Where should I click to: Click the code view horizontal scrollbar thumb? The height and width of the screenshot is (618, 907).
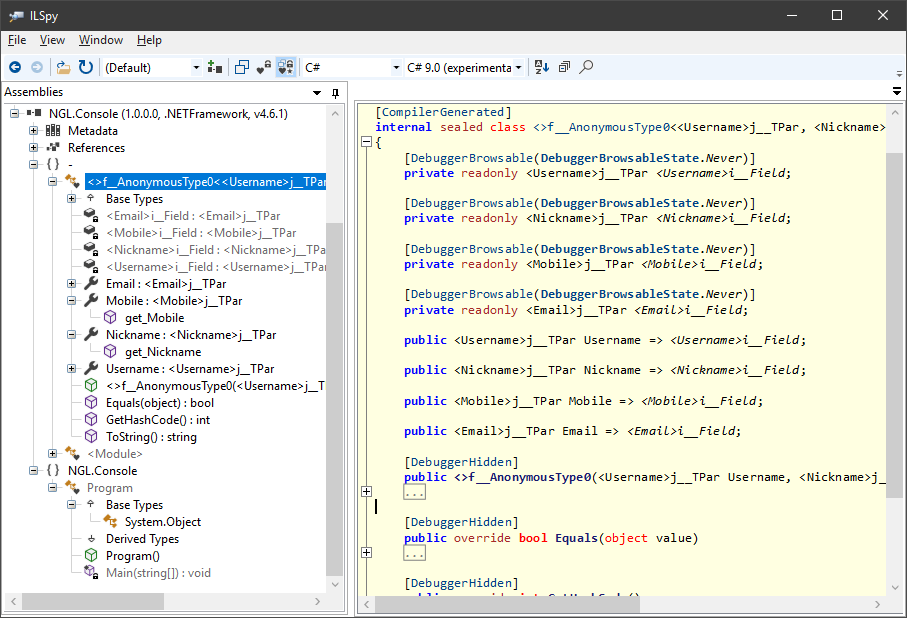(507, 604)
